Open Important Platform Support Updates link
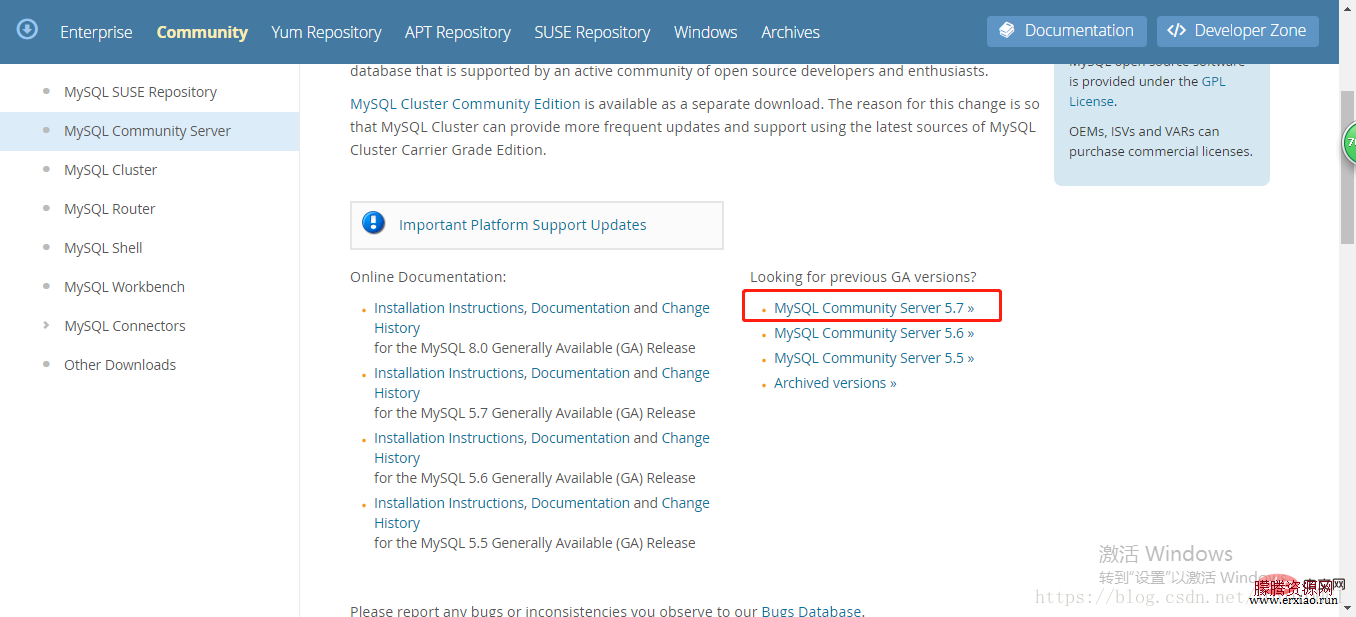 [x=523, y=225]
